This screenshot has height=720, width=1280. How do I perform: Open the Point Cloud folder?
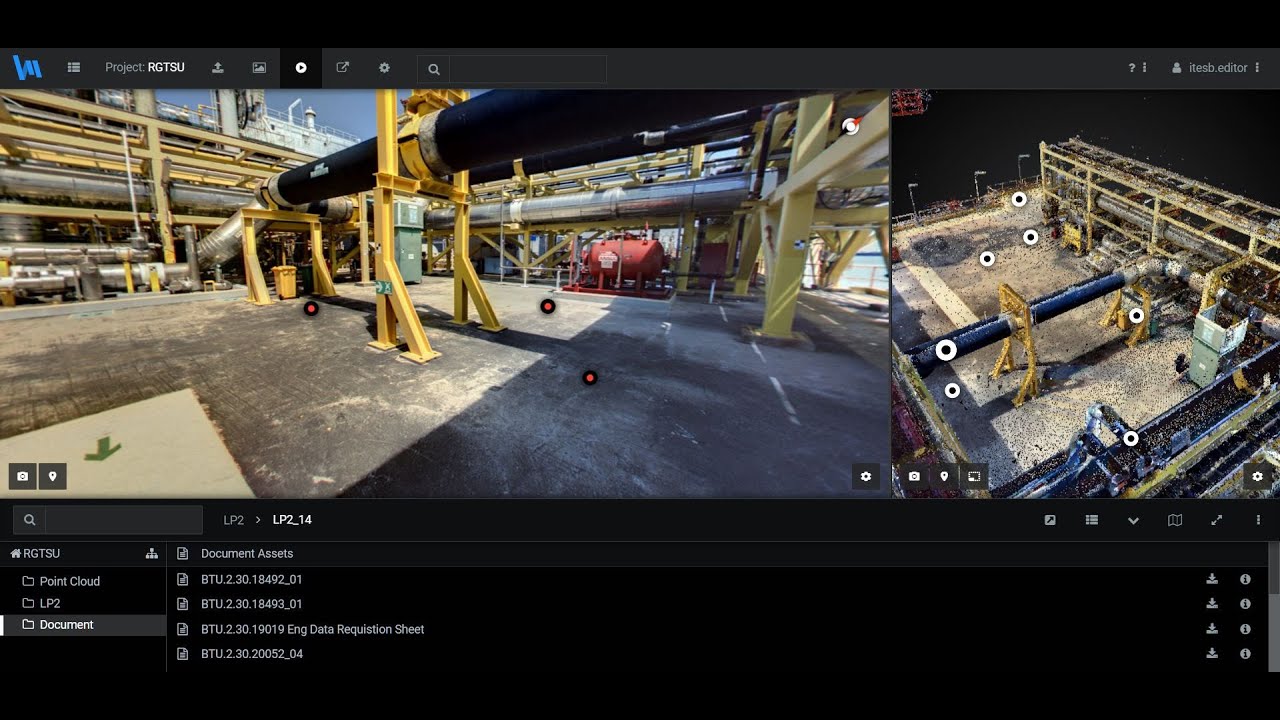coord(70,581)
